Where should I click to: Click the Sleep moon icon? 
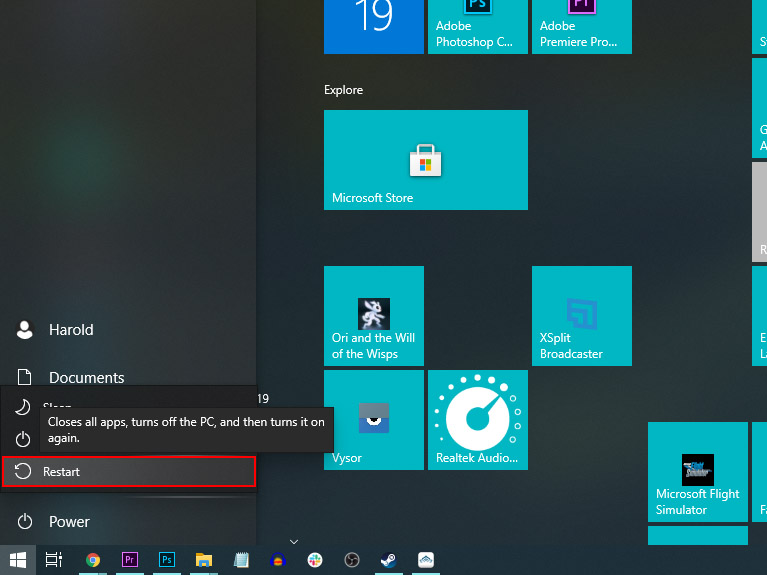tap(23, 407)
